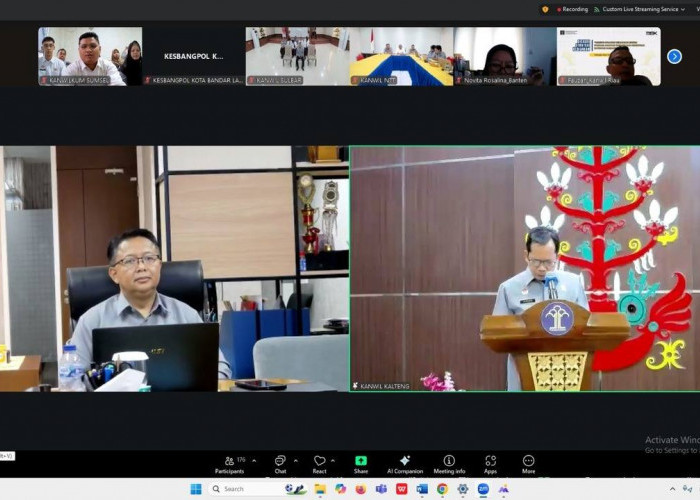Open Zoom Apps
Screen dimensions: 700x500
490,465
